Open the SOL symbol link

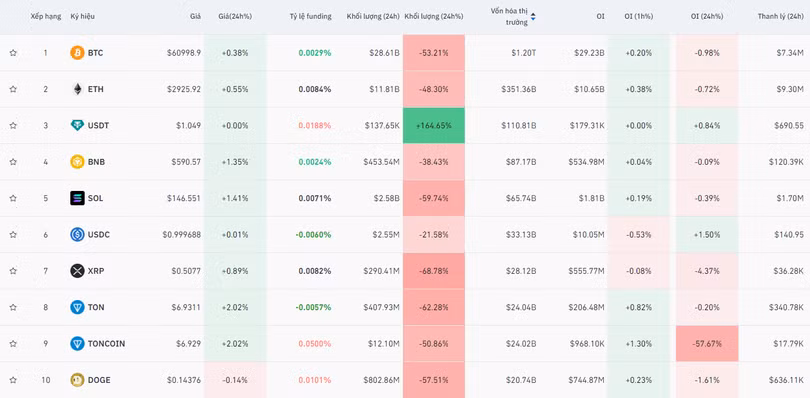pos(96,198)
